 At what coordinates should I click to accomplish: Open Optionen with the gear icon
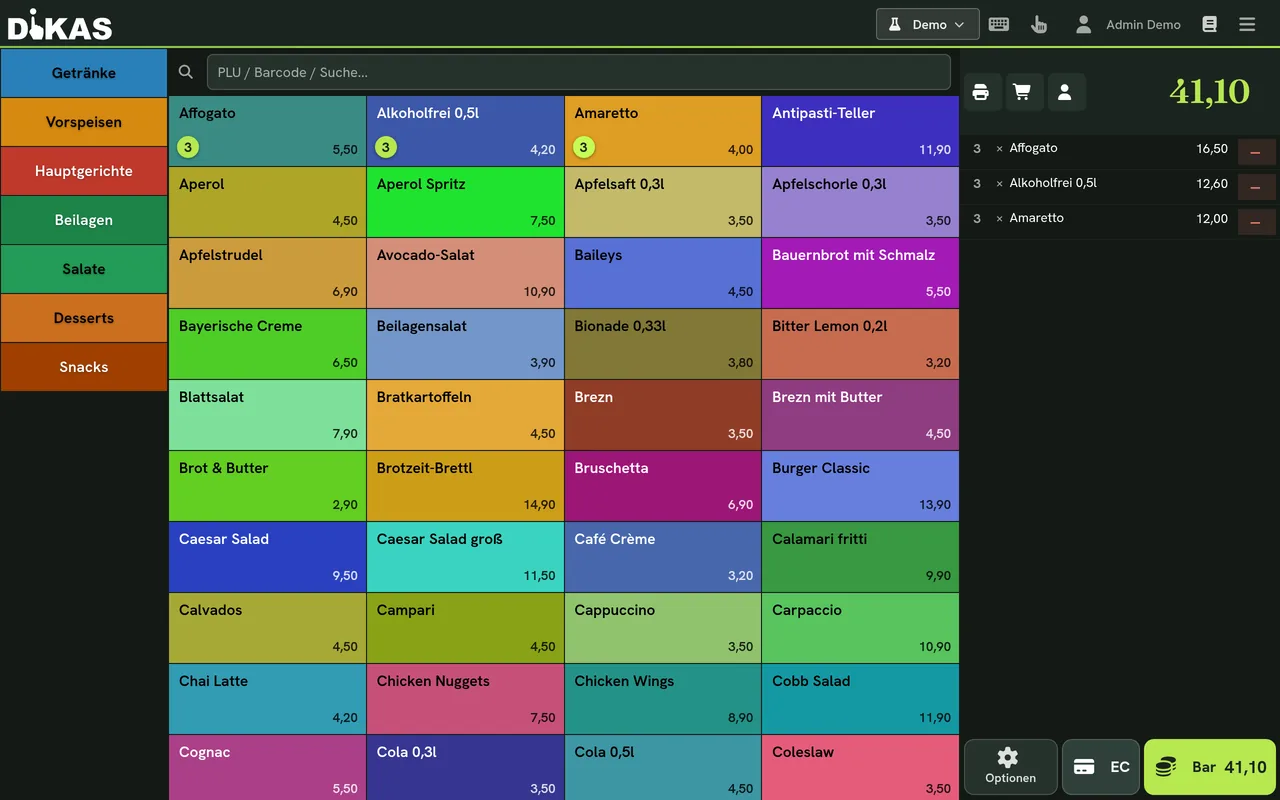[x=1010, y=767]
